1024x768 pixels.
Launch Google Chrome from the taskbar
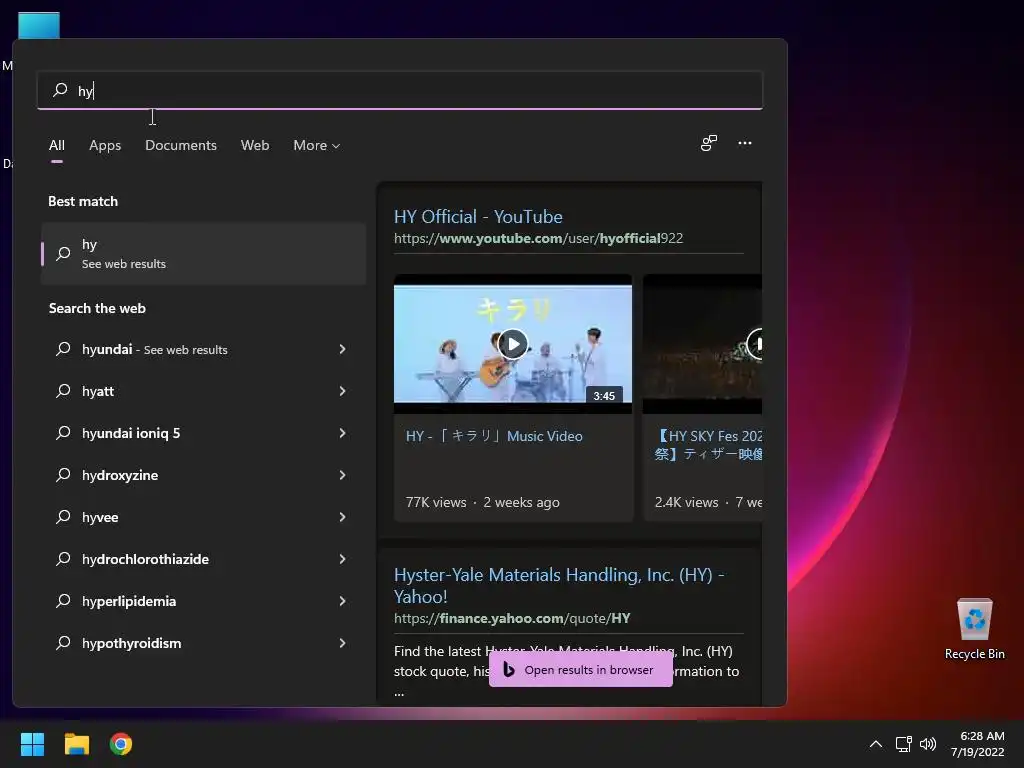pyautogui.click(x=121, y=744)
